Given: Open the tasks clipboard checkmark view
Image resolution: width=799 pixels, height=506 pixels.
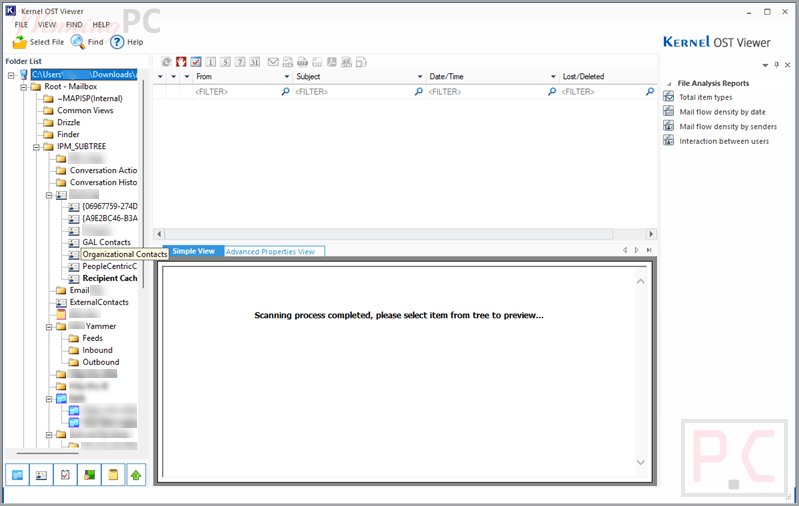Looking at the screenshot, I should click(x=65, y=475).
